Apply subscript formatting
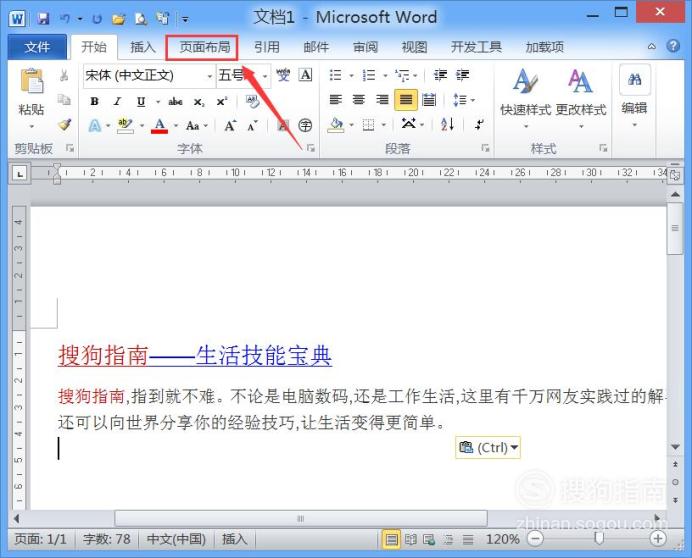692x558 pixels. [x=199, y=102]
